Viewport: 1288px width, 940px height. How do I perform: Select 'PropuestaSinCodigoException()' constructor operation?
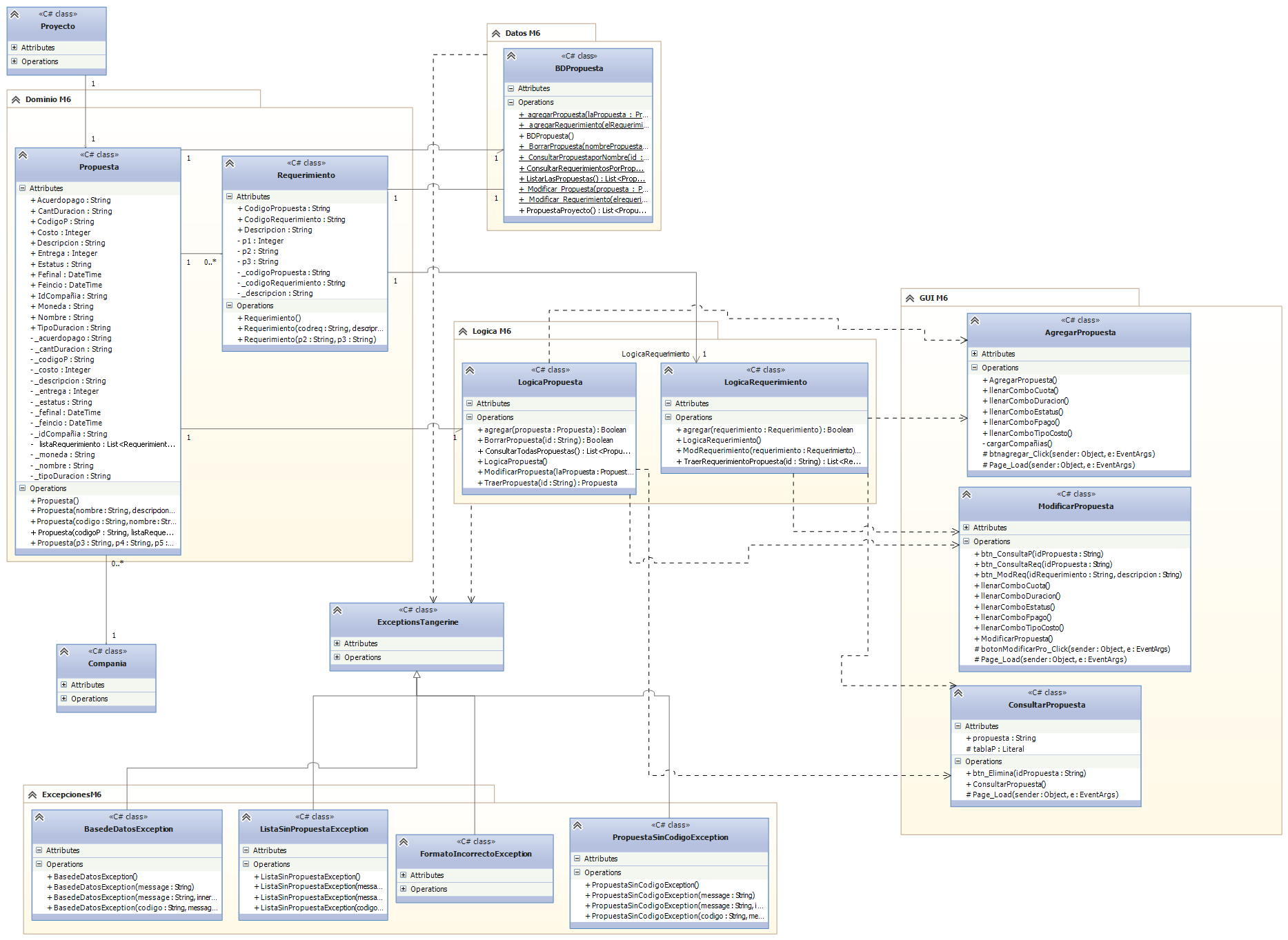(642, 886)
